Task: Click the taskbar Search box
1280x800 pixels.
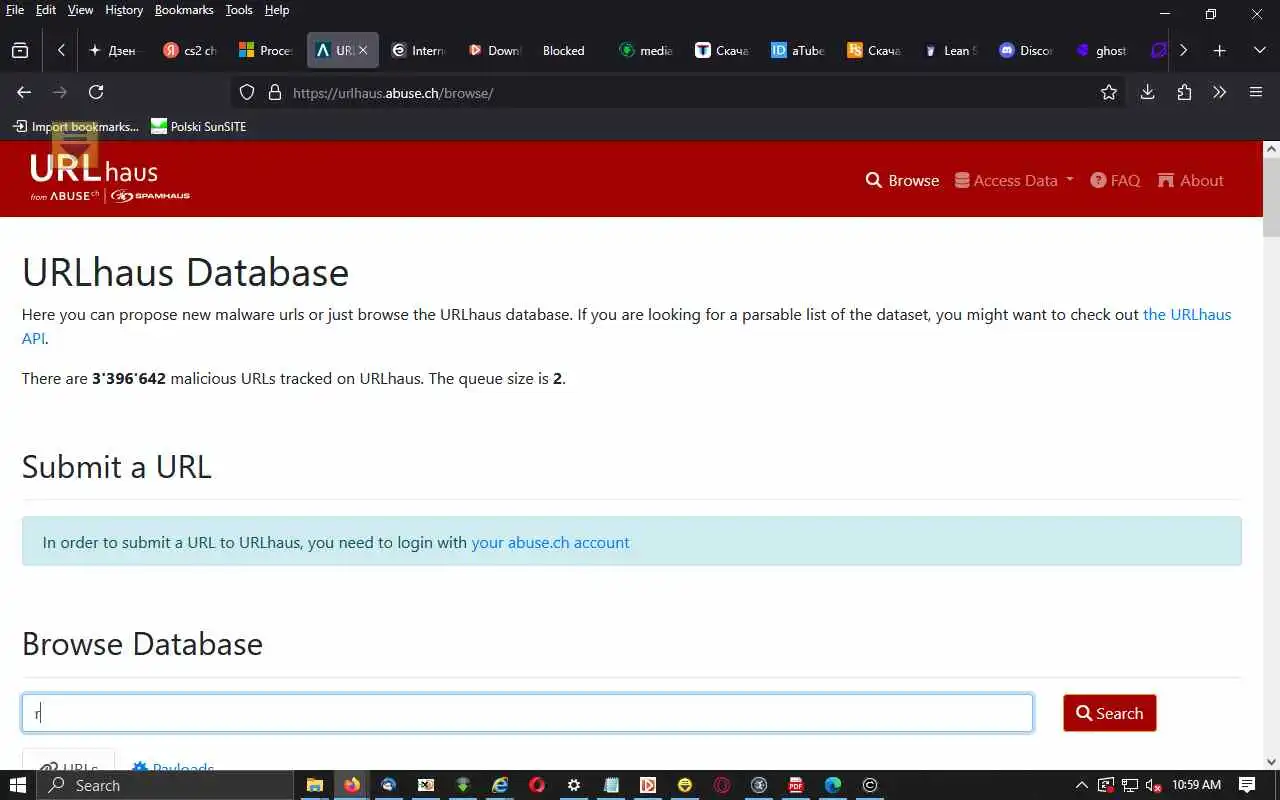Action: (x=165, y=785)
